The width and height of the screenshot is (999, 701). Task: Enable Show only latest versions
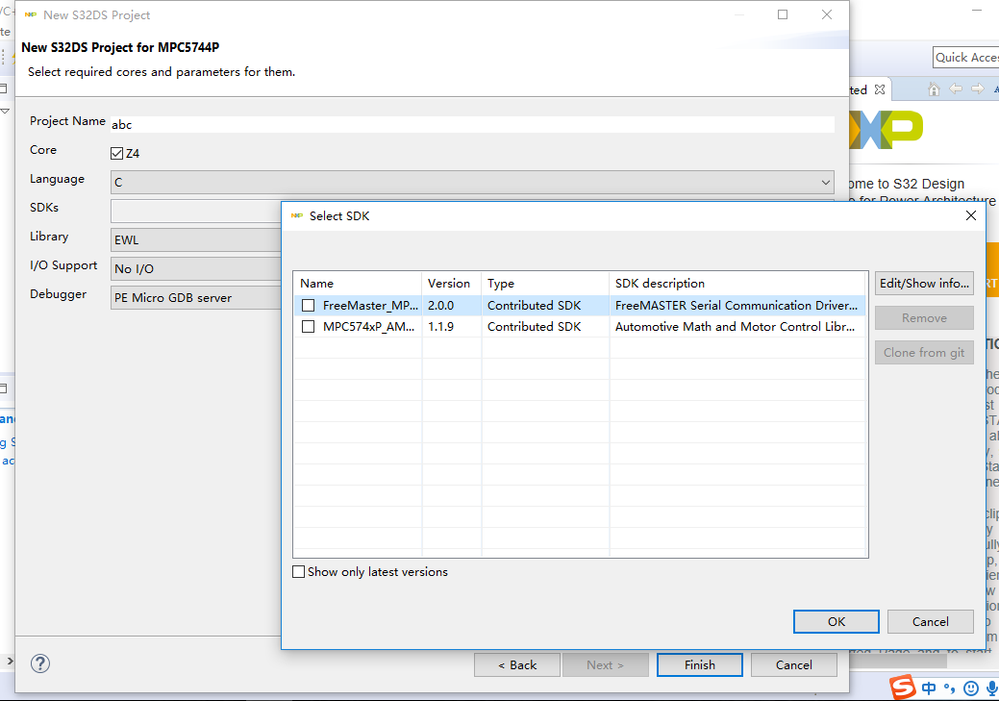point(298,572)
